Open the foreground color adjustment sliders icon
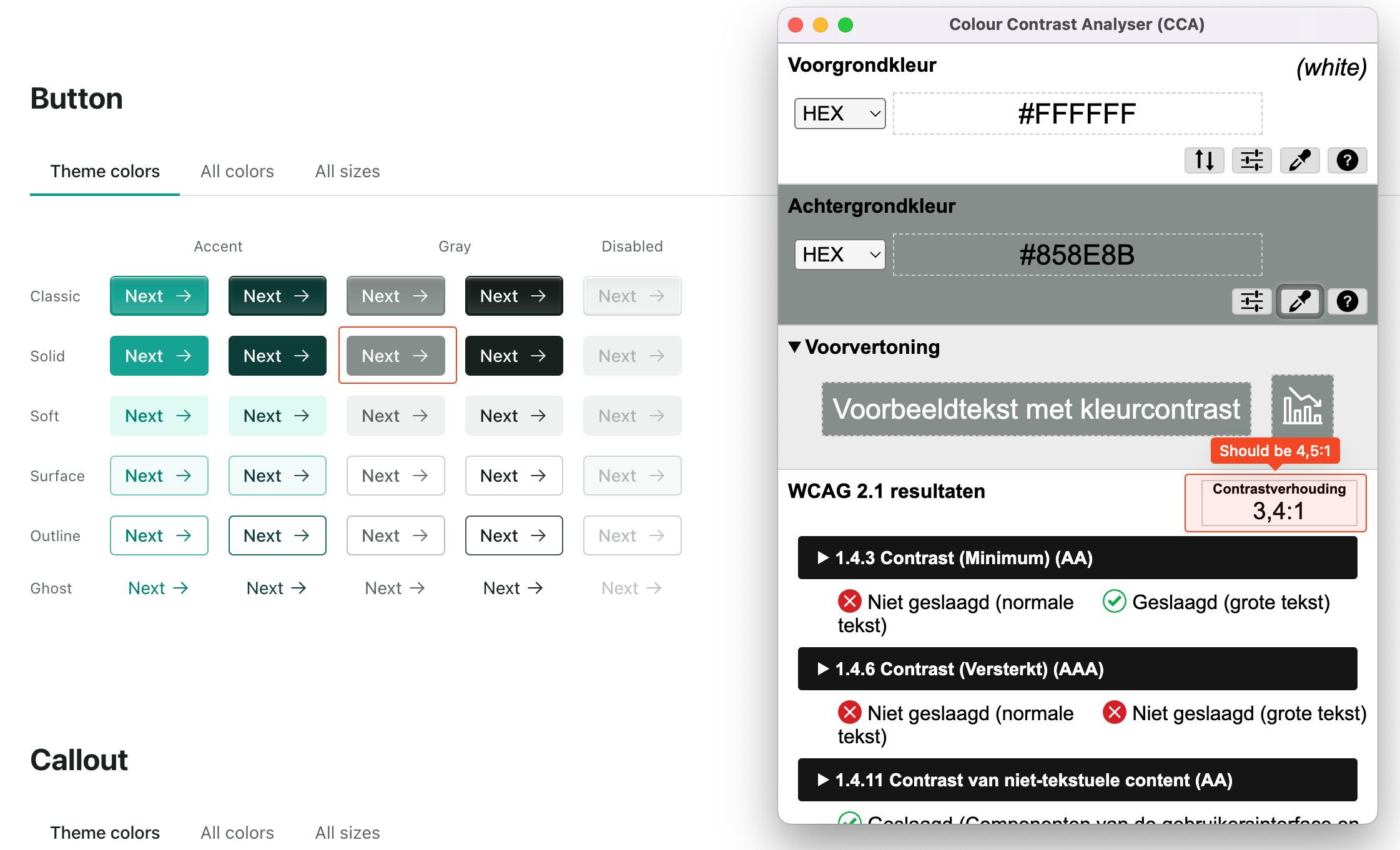 (x=1251, y=160)
